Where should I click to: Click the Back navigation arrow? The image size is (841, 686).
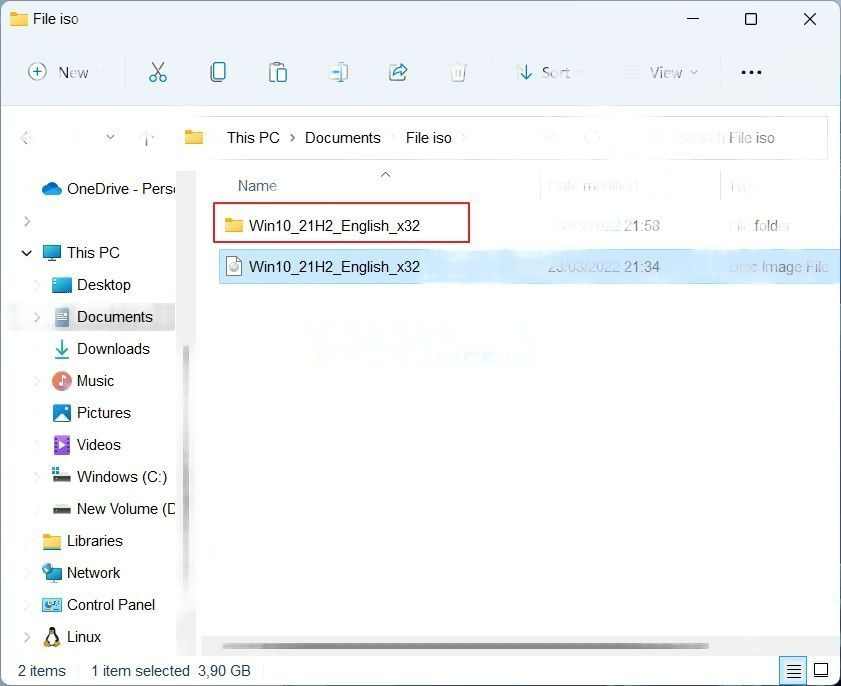pyautogui.click(x=25, y=138)
